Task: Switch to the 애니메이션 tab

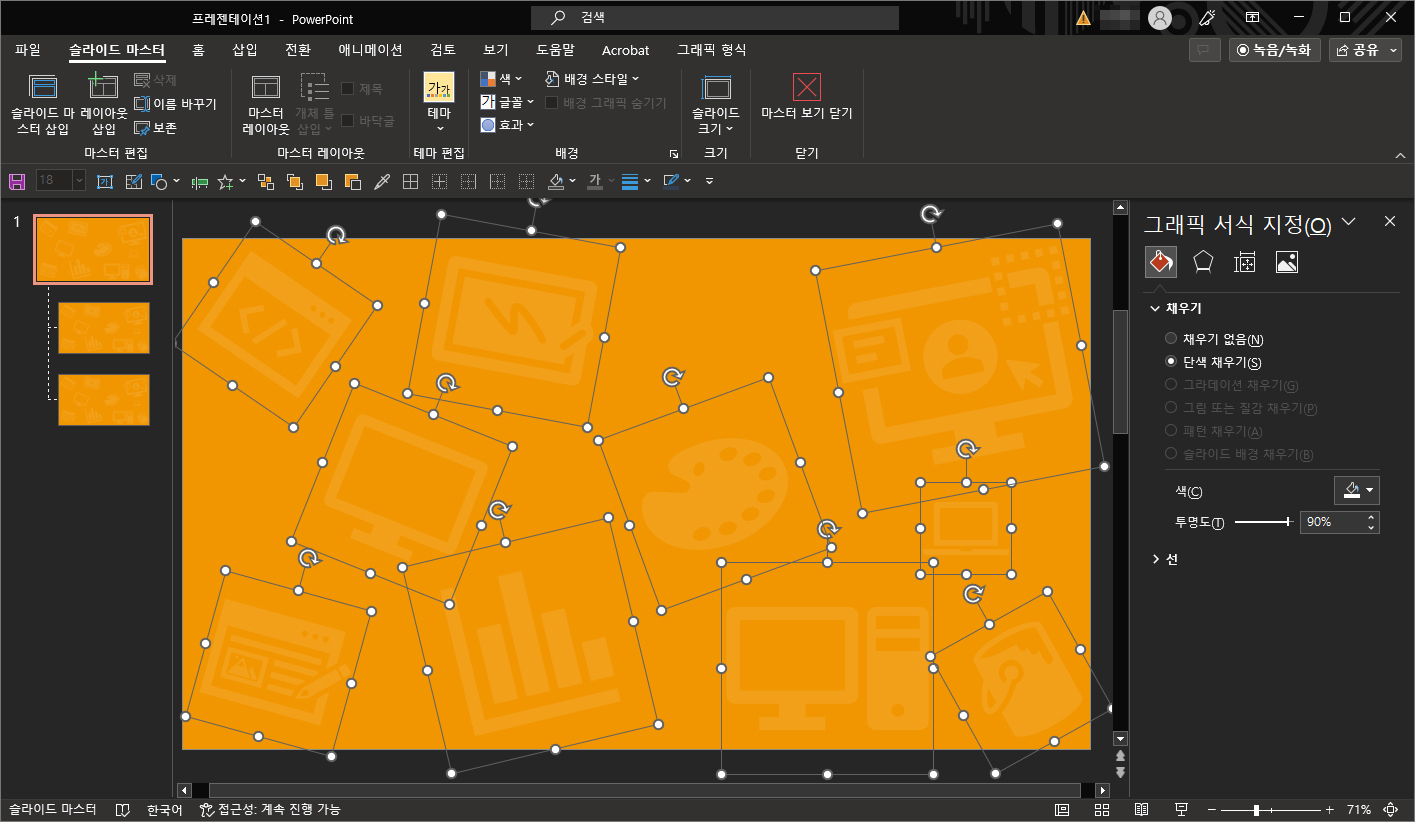Action: click(x=370, y=50)
